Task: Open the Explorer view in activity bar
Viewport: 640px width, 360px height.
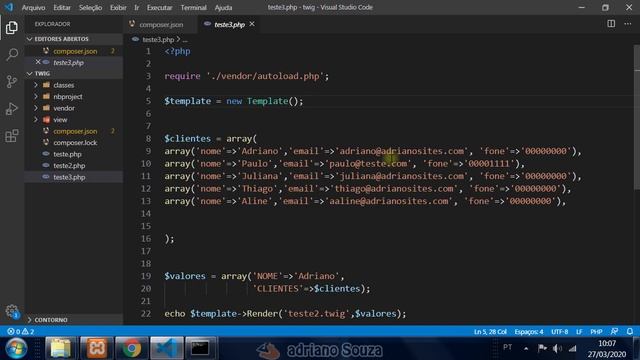Action: (x=12, y=28)
